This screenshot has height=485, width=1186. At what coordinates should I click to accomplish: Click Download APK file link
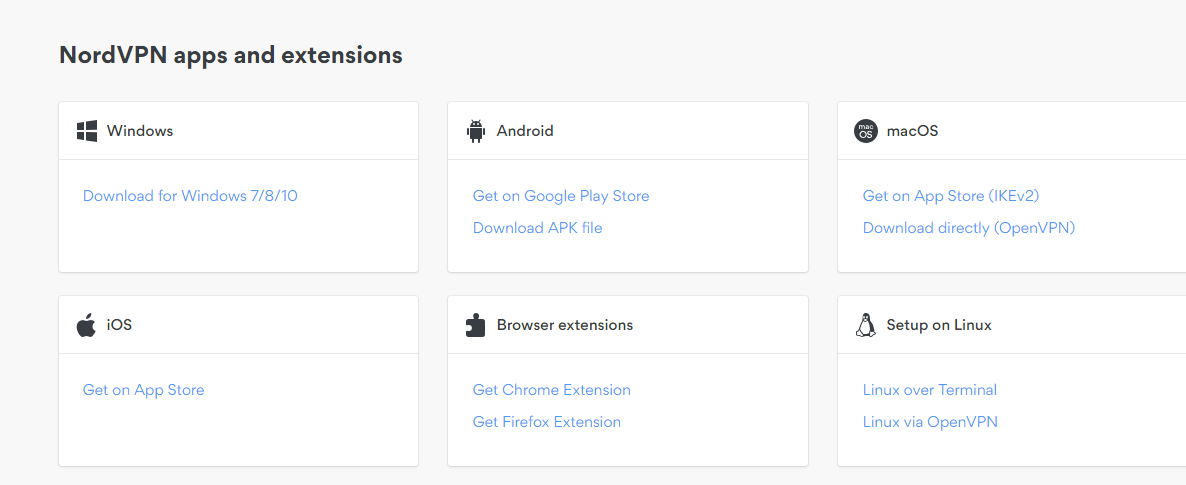pos(538,228)
